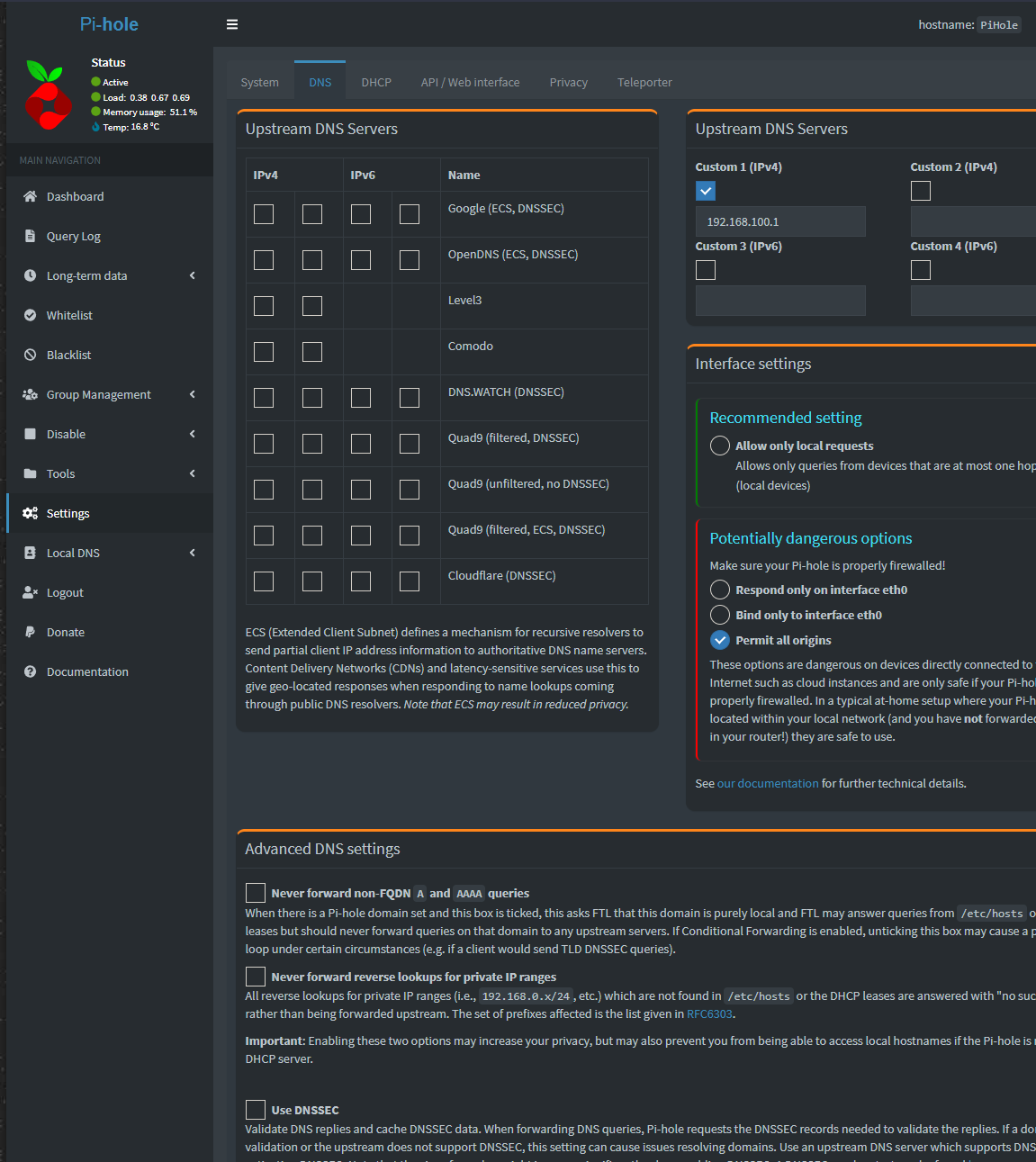The image size is (1036, 1162).
Task: Click the green Memory usage status dot
Action: pos(95,112)
